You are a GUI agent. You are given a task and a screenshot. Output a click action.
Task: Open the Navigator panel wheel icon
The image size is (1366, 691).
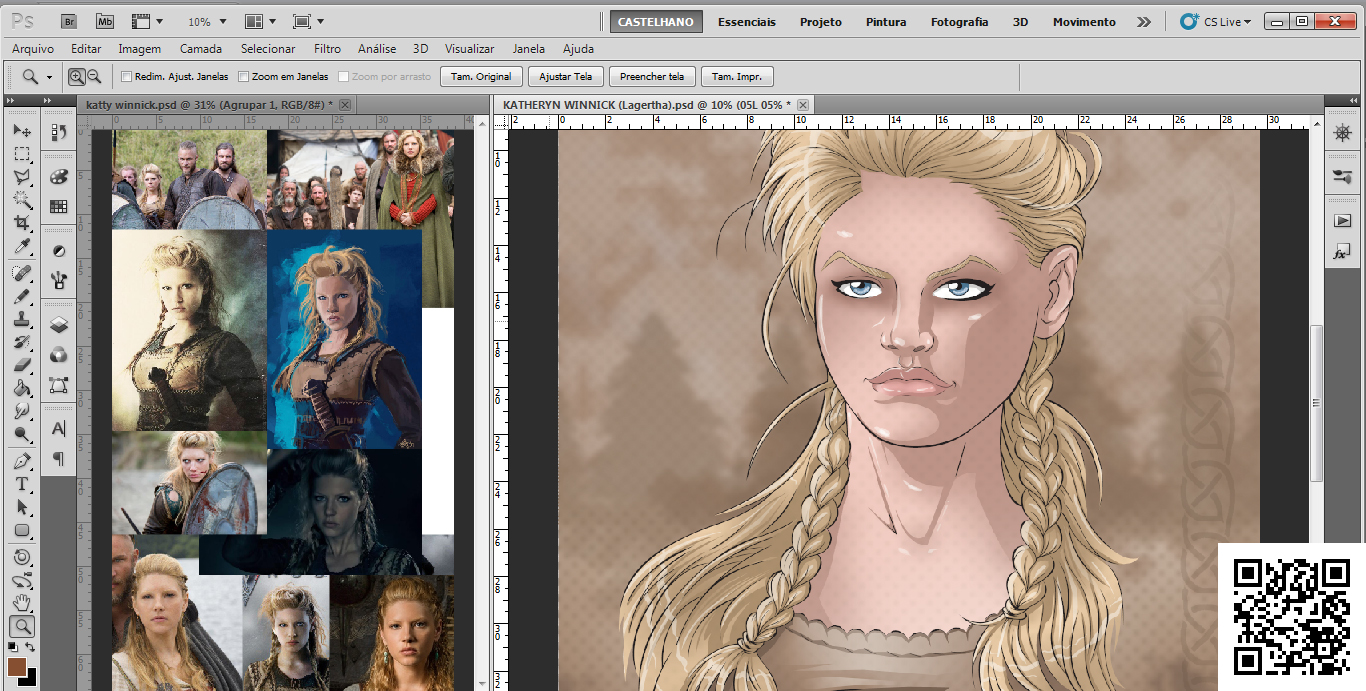pyautogui.click(x=1342, y=133)
